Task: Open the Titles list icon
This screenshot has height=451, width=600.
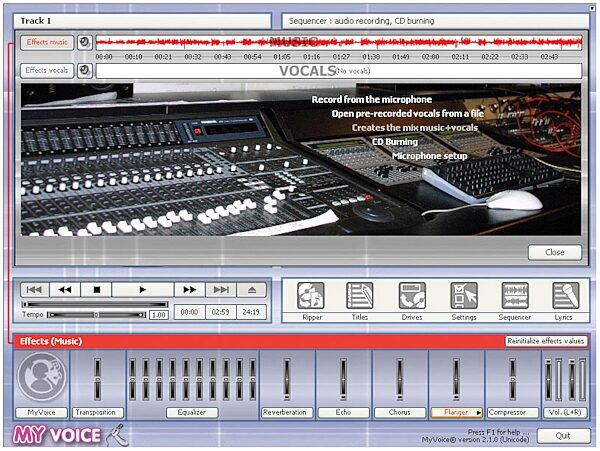Action: [x=360, y=295]
